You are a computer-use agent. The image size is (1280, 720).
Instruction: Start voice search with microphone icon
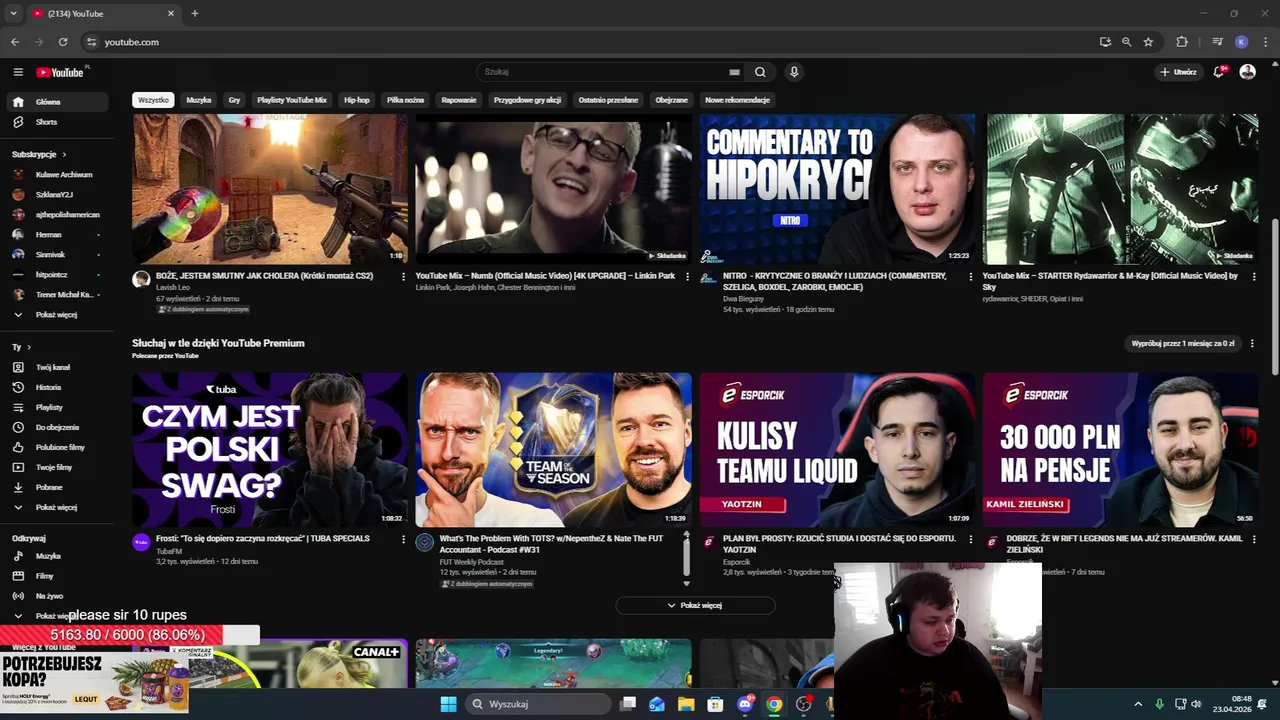(x=794, y=72)
